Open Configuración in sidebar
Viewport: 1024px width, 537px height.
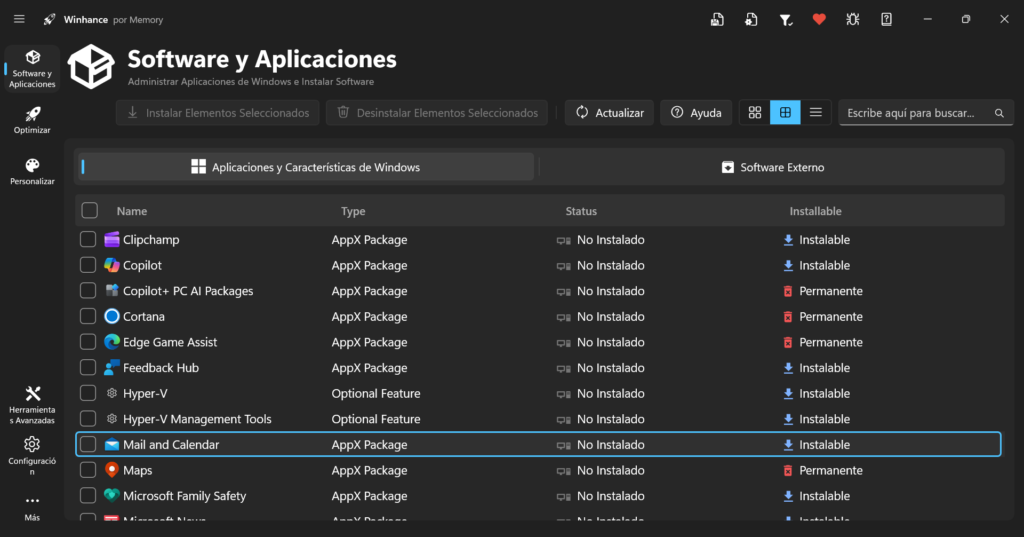point(32,455)
